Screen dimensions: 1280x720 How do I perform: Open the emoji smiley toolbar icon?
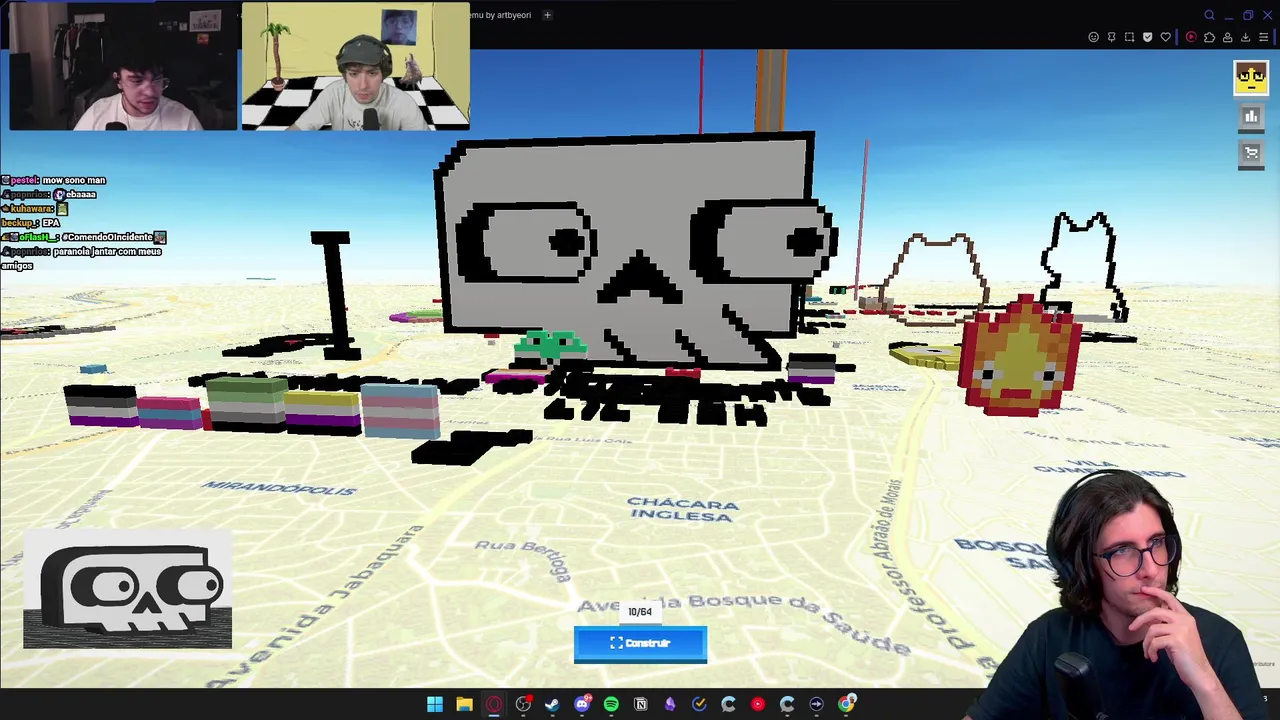pyautogui.click(x=1093, y=37)
